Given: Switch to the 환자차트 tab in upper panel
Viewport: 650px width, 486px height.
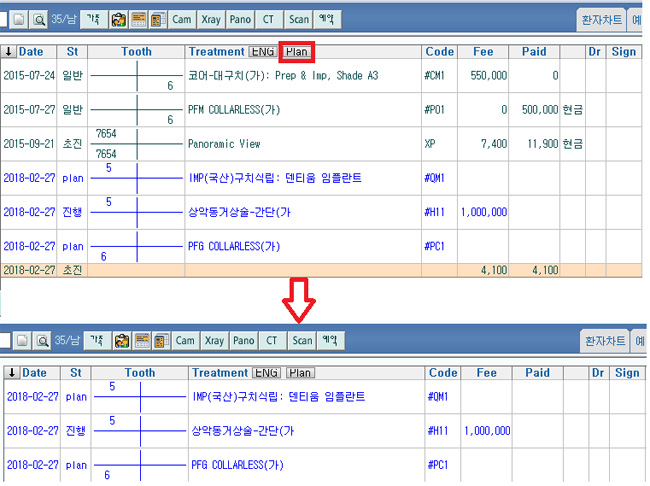Looking at the screenshot, I should pyautogui.click(x=604, y=19).
